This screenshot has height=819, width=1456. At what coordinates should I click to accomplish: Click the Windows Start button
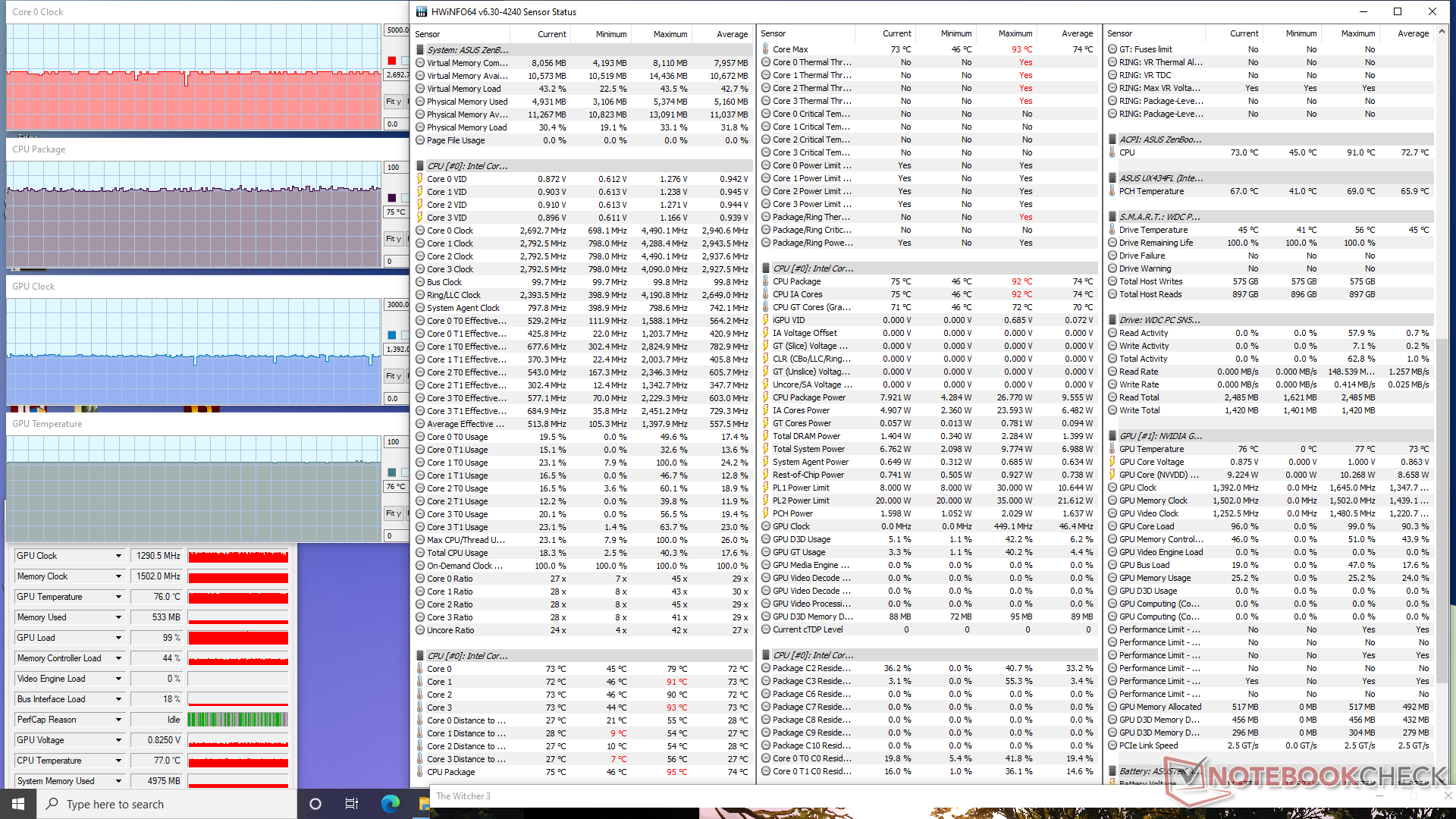click(x=18, y=804)
